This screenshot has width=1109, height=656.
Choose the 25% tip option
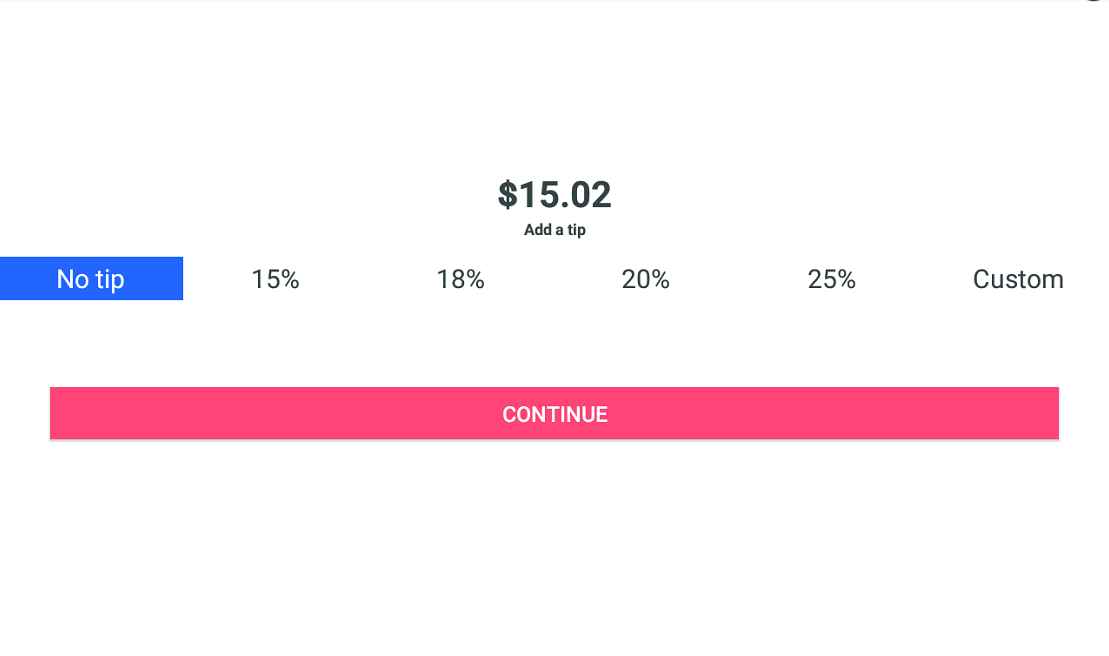pyautogui.click(x=831, y=279)
